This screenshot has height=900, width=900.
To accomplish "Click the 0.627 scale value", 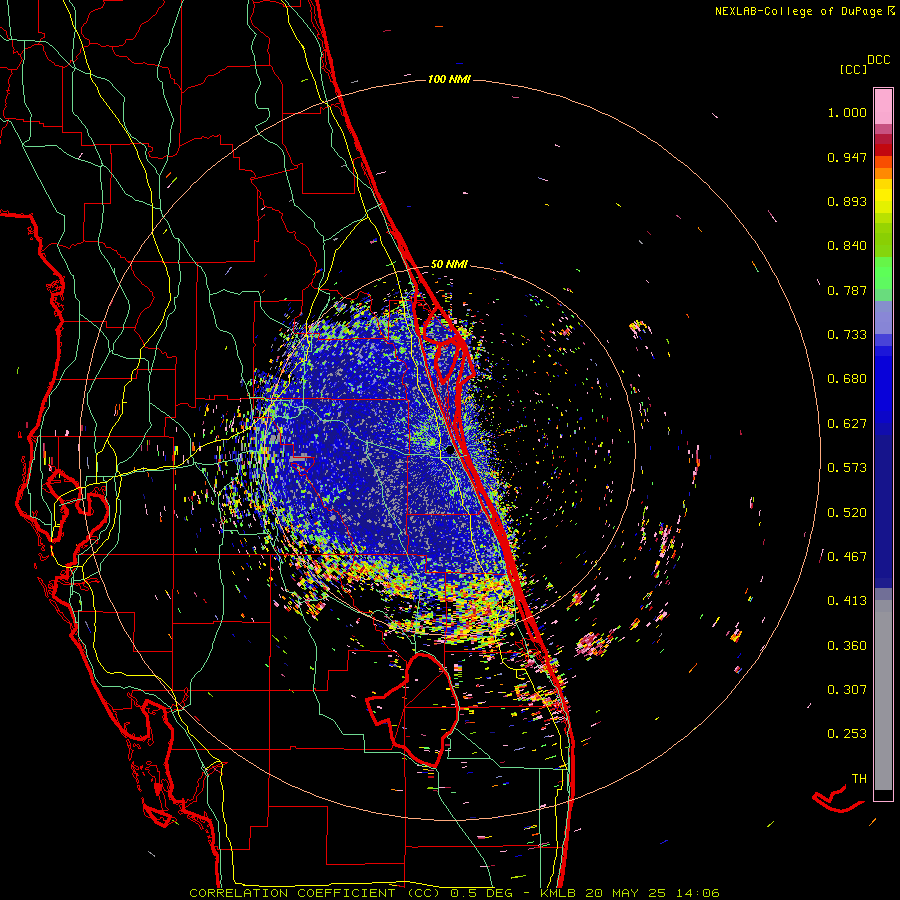I will click(x=847, y=424).
